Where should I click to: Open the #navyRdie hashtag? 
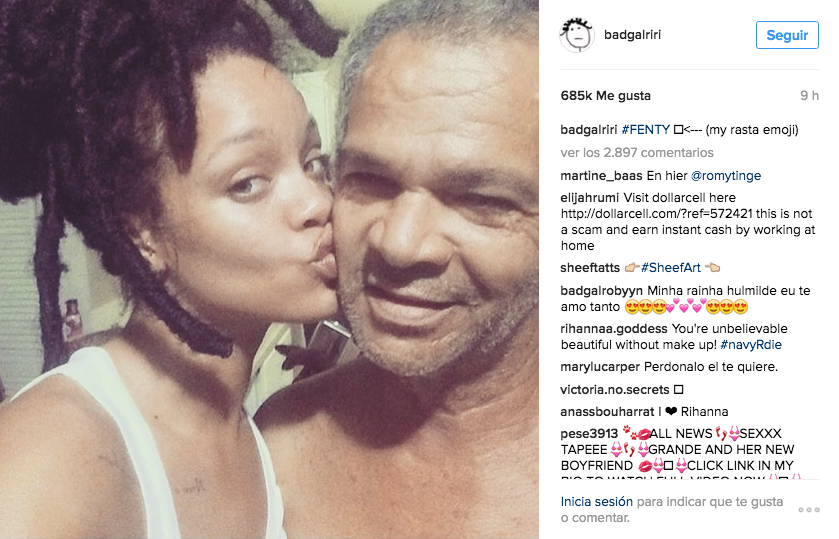coord(751,345)
